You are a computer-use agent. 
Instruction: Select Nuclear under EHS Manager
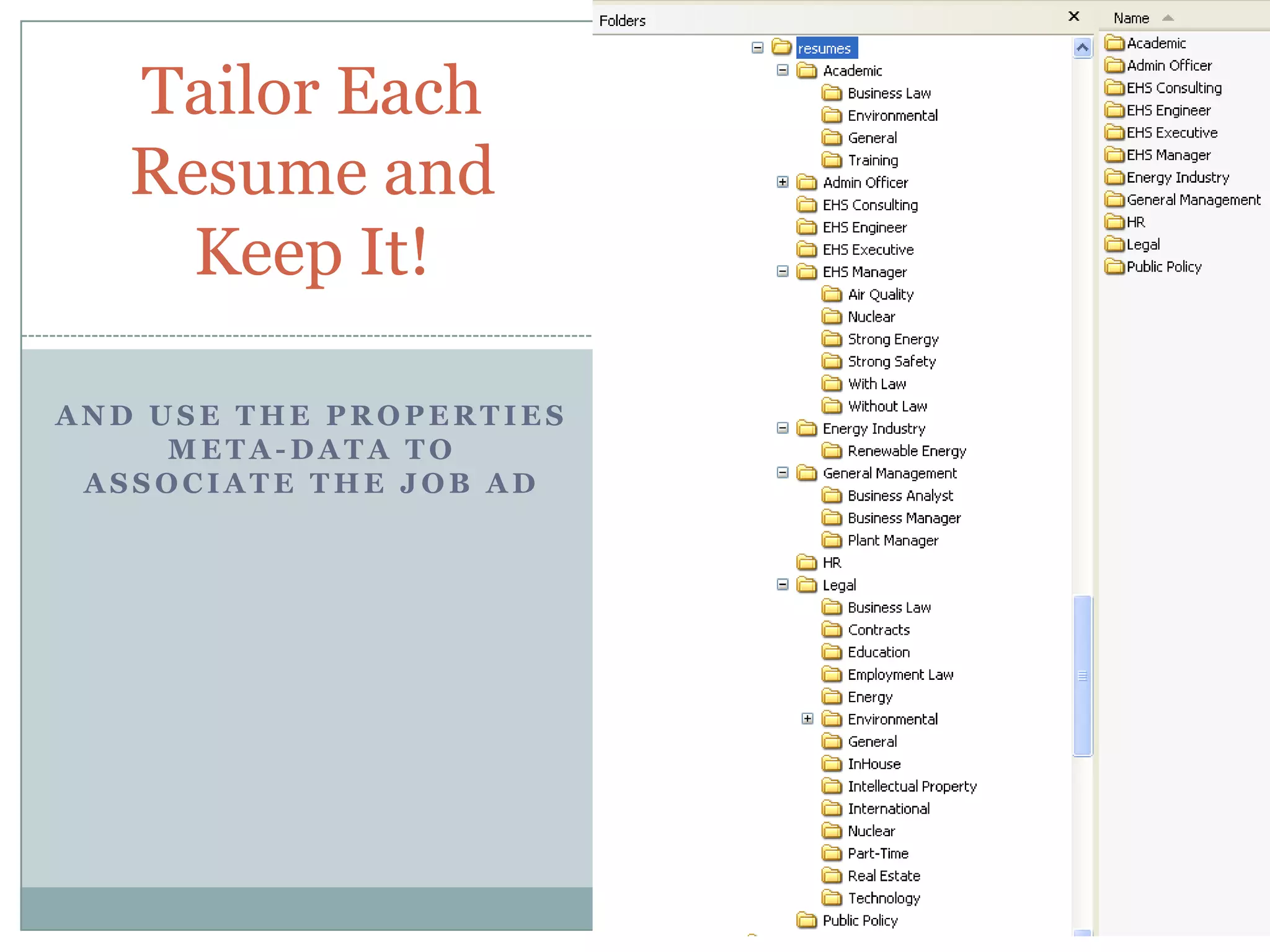pyautogui.click(x=871, y=317)
